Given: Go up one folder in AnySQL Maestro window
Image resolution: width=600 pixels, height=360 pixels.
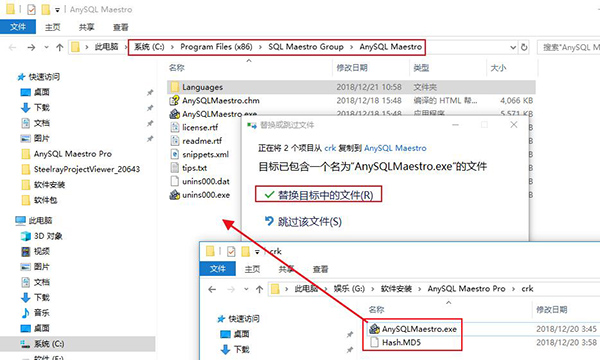Looking at the screenshot, I should (x=59, y=47).
